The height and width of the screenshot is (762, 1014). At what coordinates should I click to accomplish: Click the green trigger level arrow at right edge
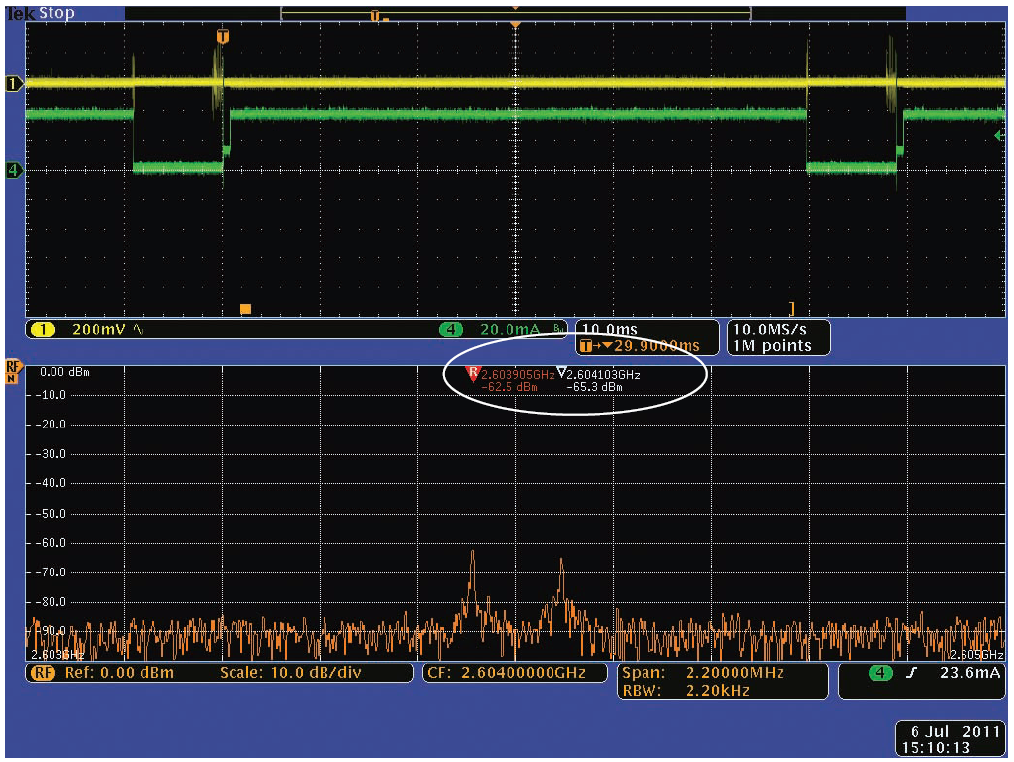click(997, 135)
